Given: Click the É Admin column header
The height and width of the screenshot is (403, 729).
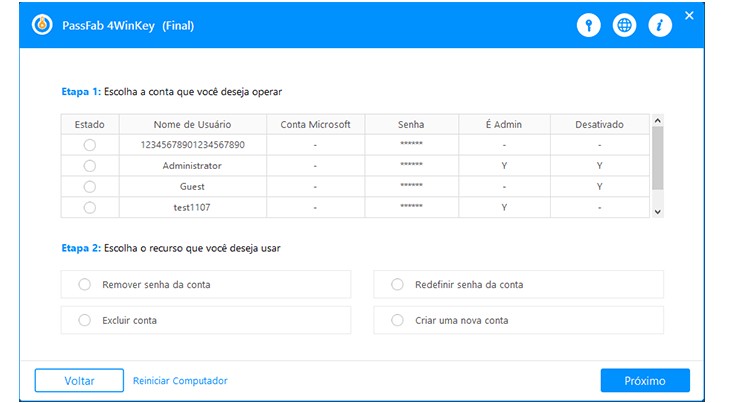Looking at the screenshot, I should (503, 125).
